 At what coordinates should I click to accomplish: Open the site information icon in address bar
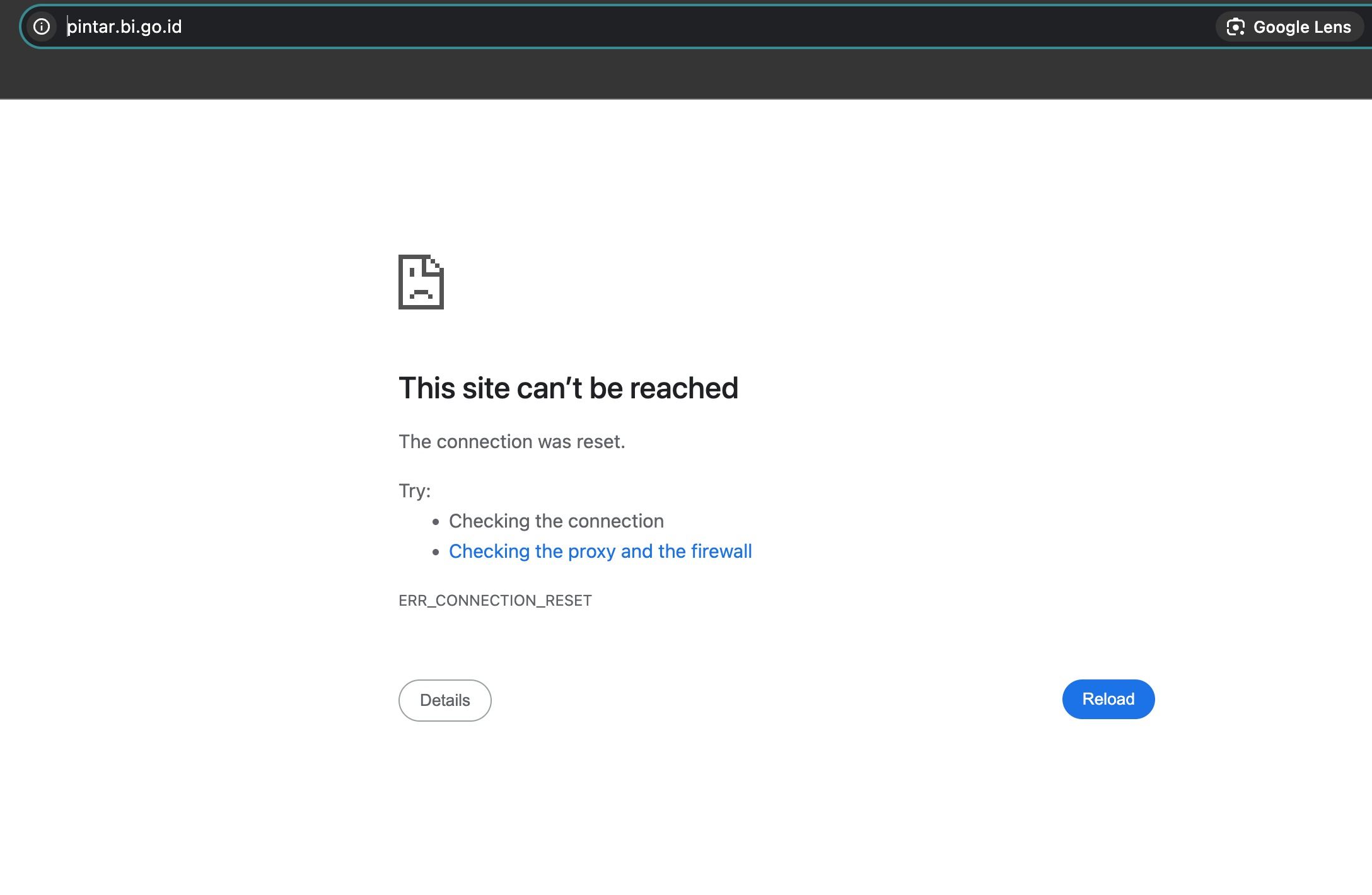(42, 26)
